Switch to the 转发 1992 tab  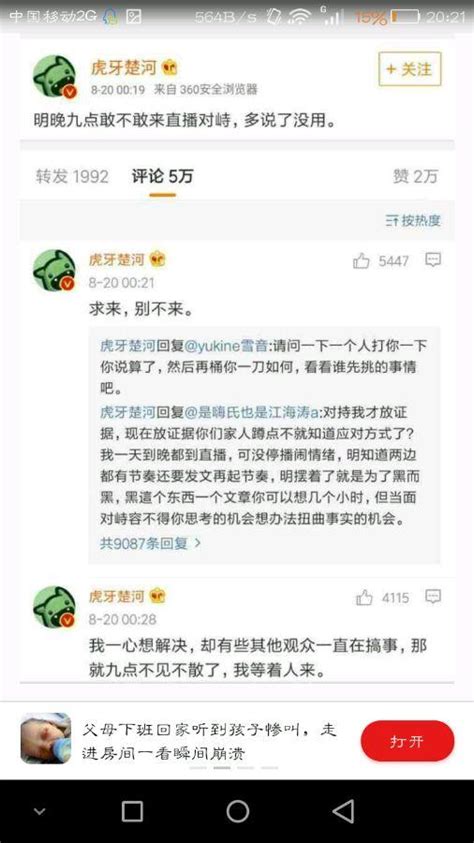pos(72,176)
